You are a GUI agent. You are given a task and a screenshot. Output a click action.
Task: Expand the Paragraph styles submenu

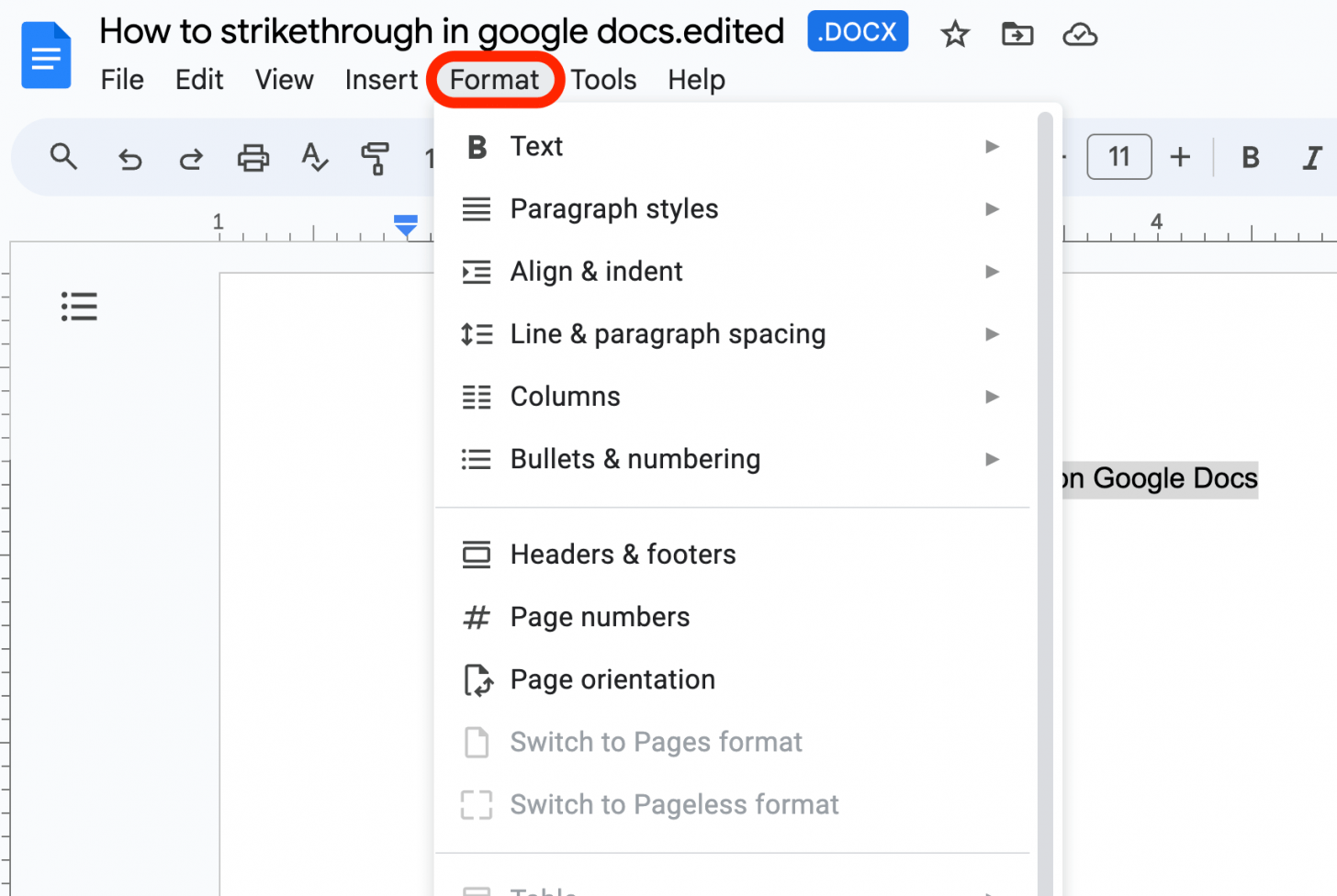point(733,209)
